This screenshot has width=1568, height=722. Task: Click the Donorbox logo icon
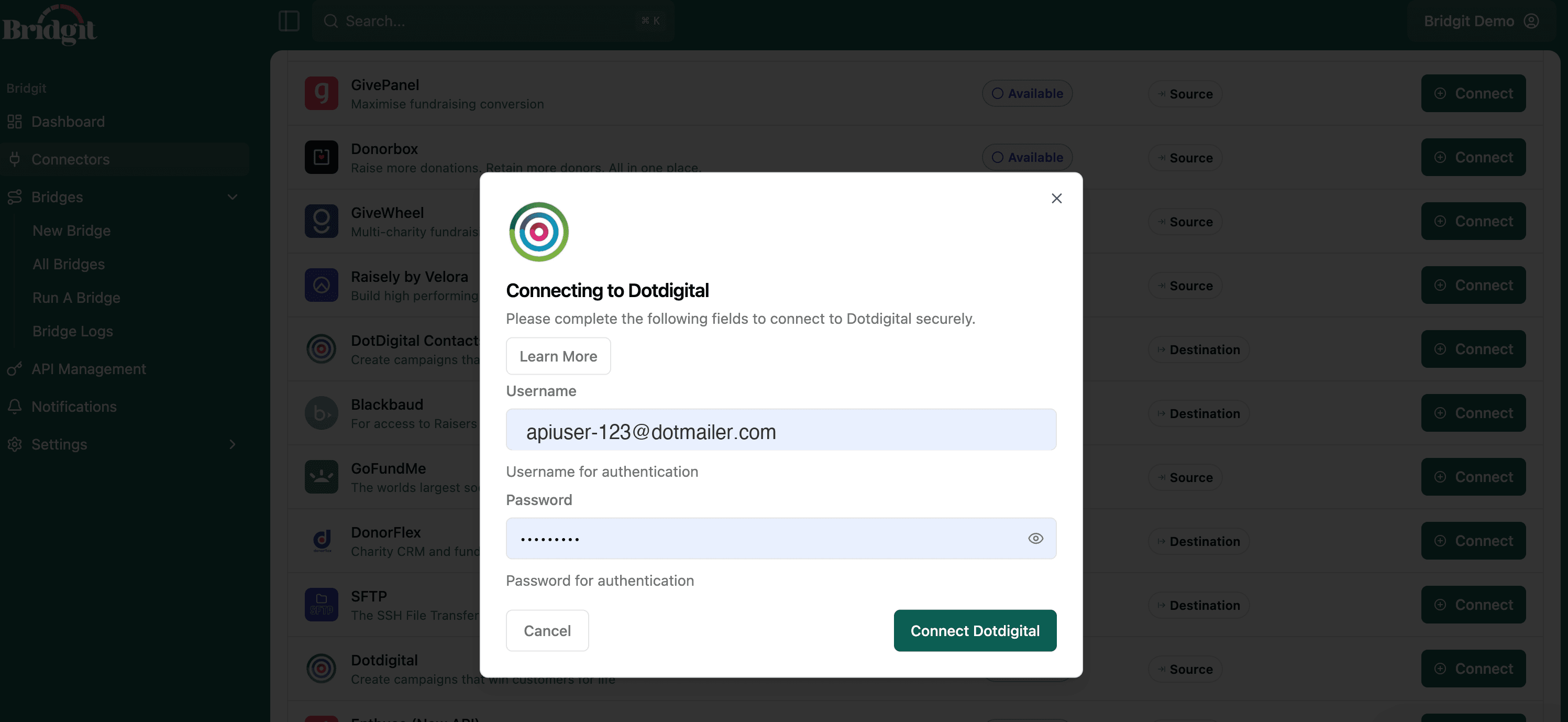coord(321,157)
